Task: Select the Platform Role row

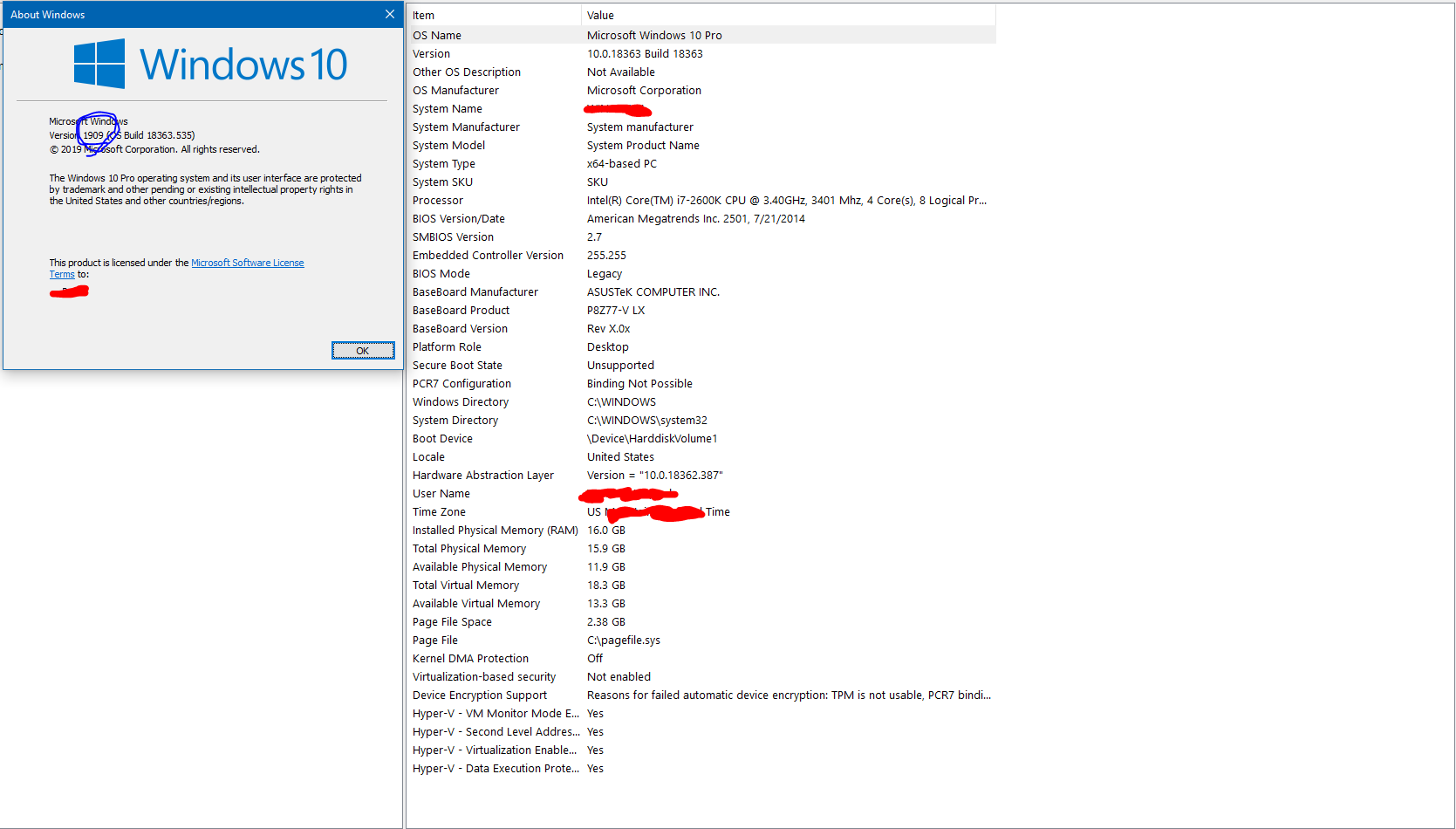Action: 701,346
